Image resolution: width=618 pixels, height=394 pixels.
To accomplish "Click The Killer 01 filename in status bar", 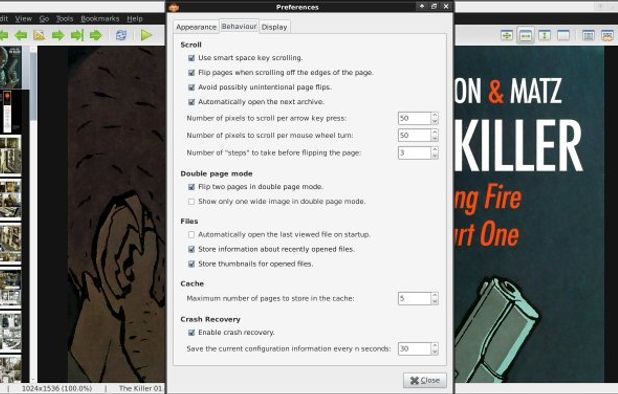I will point(141,388).
